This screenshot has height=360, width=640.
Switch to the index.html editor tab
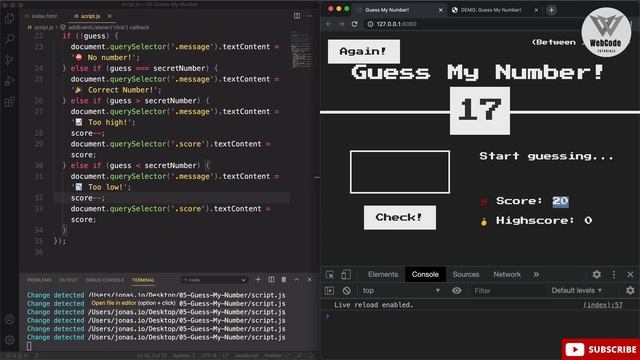tap(41, 16)
